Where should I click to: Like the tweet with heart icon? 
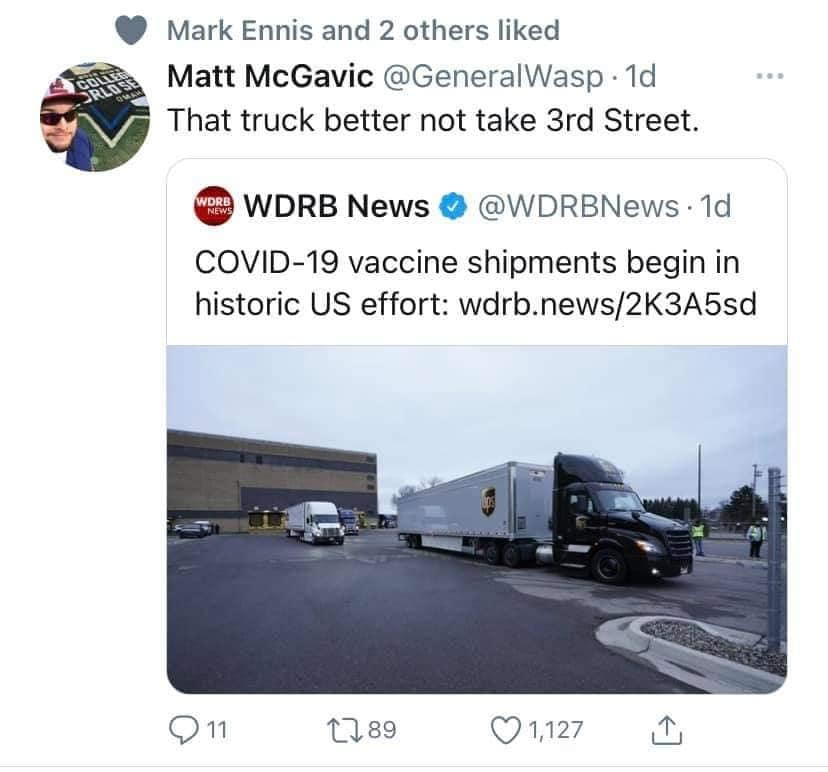pos(505,730)
